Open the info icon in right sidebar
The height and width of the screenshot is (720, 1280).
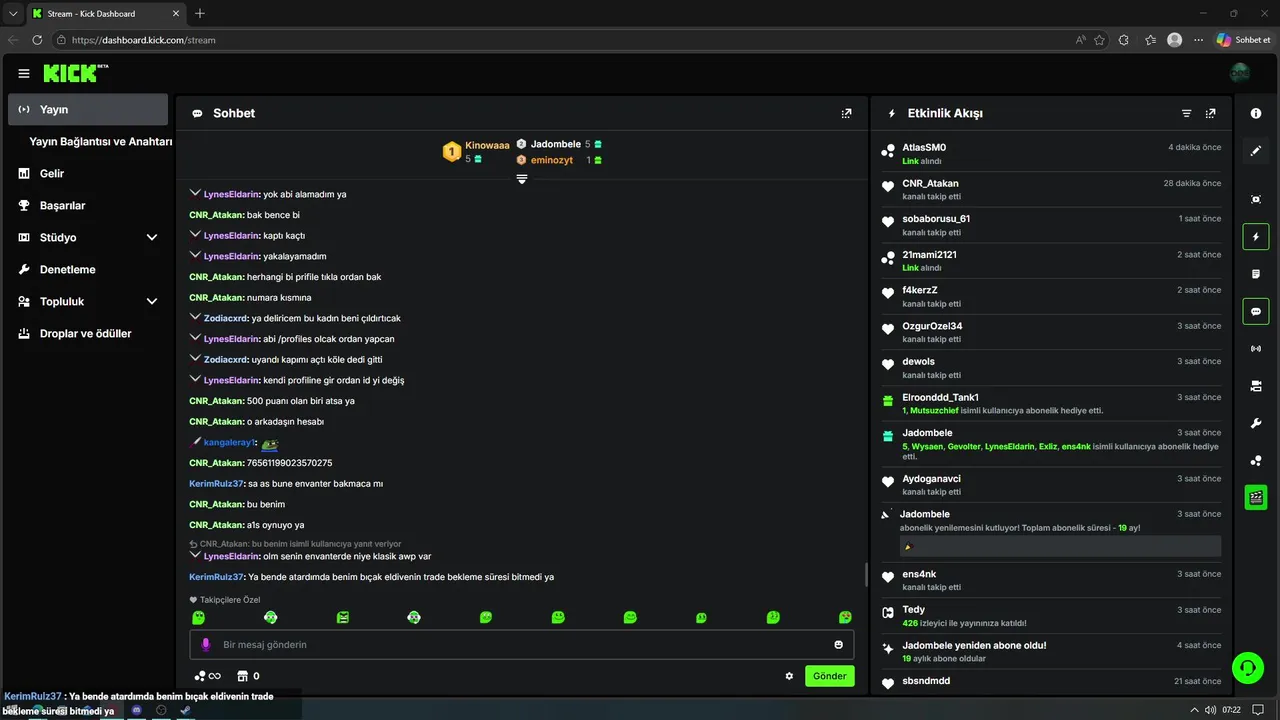point(1256,113)
